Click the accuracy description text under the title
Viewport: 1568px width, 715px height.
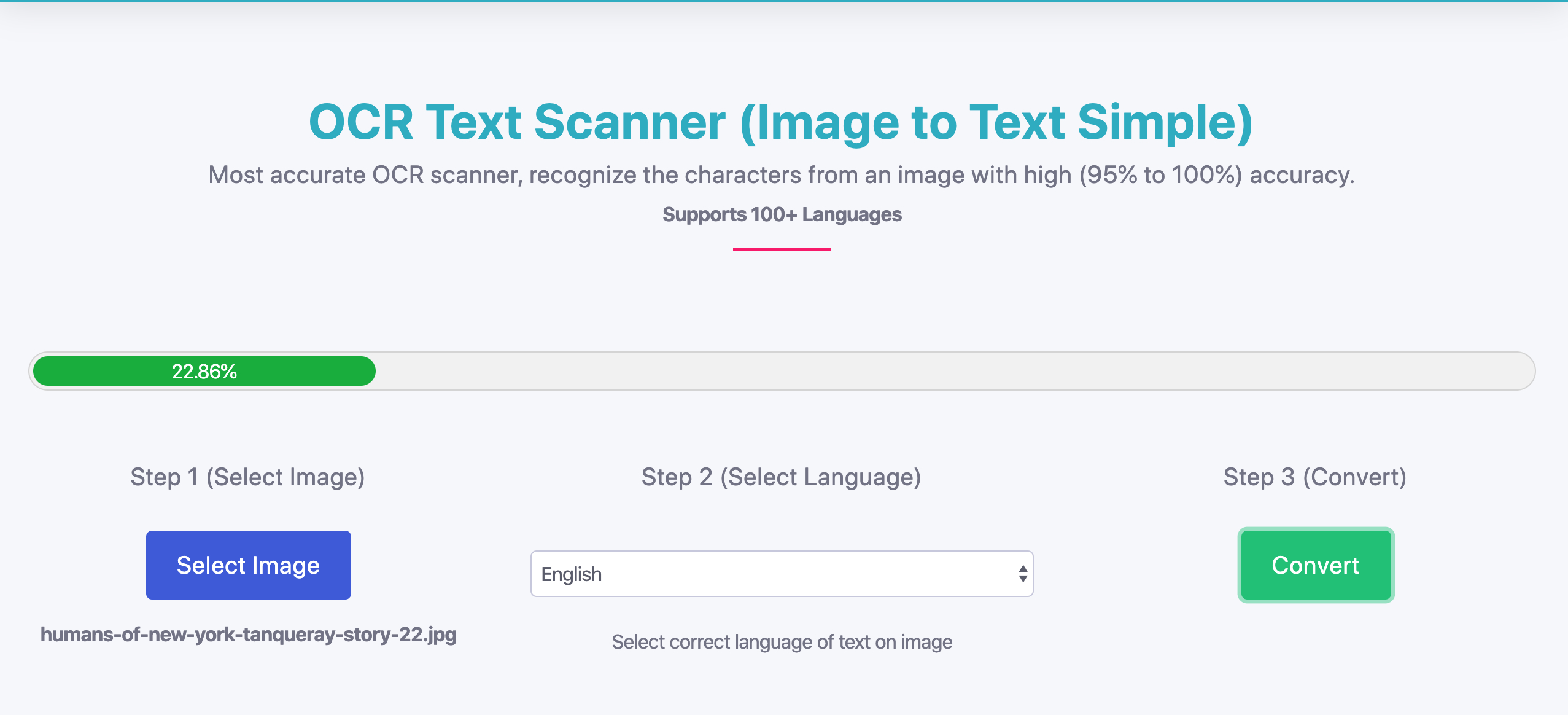781,174
